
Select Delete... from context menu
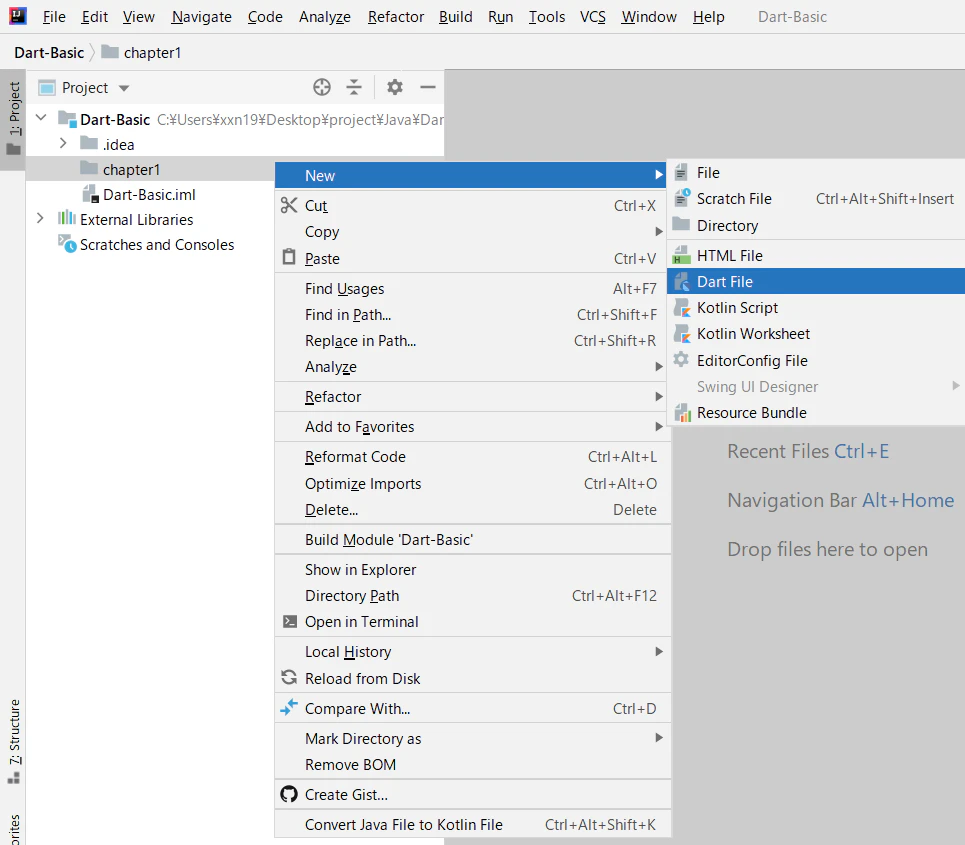coord(473,510)
